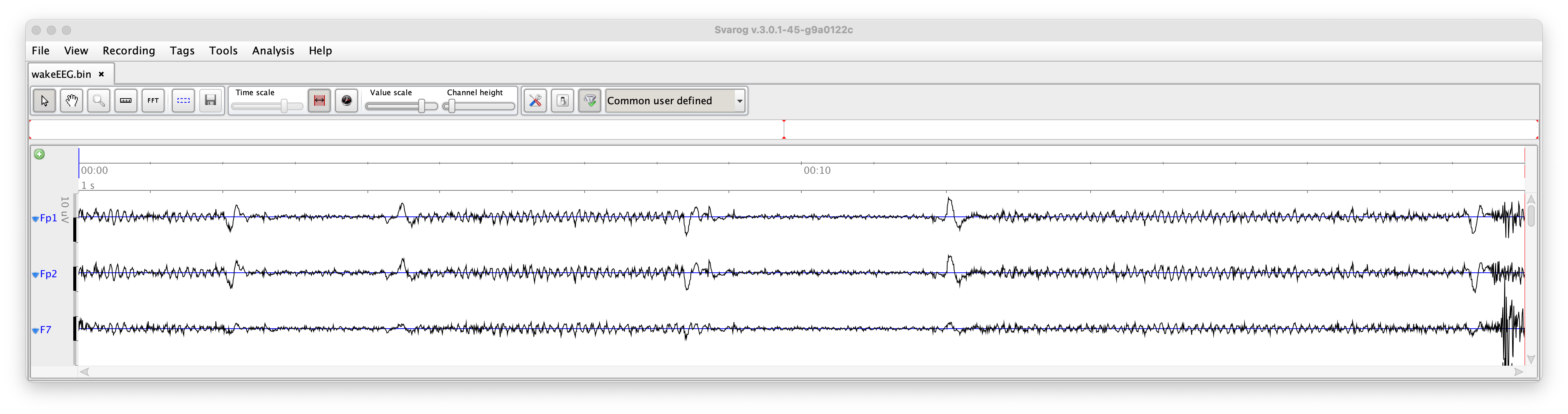1568x414 pixels.
Task: Choose the magnifier zoom tool
Action: tap(99, 100)
